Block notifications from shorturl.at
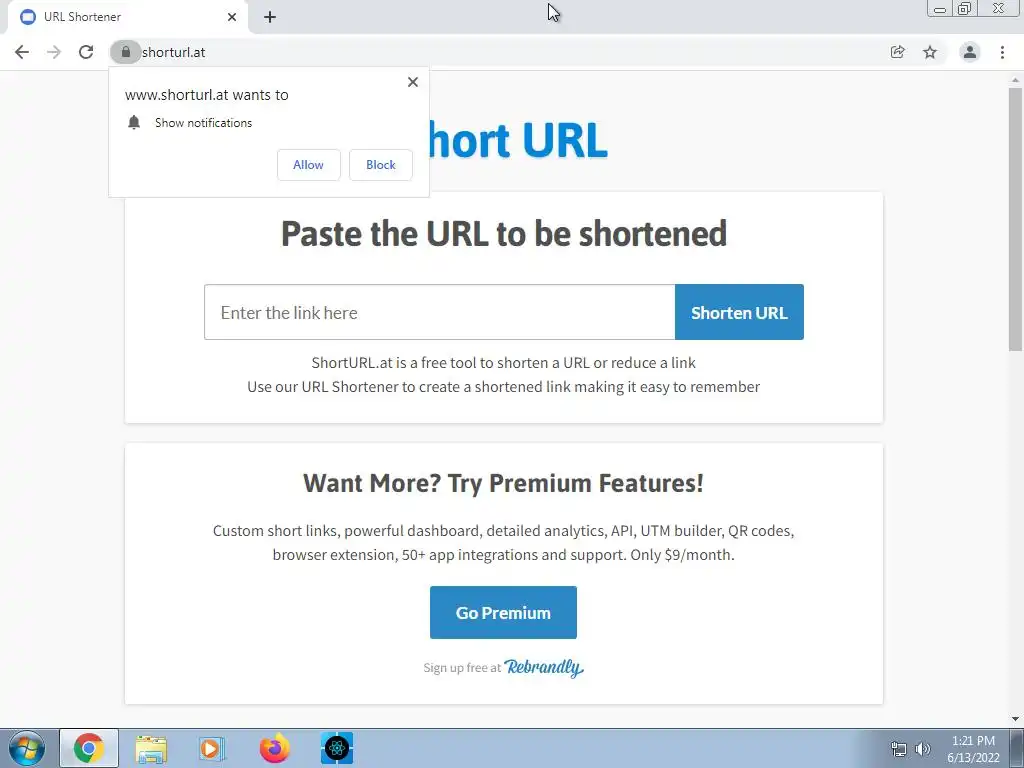 tap(381, 165)
